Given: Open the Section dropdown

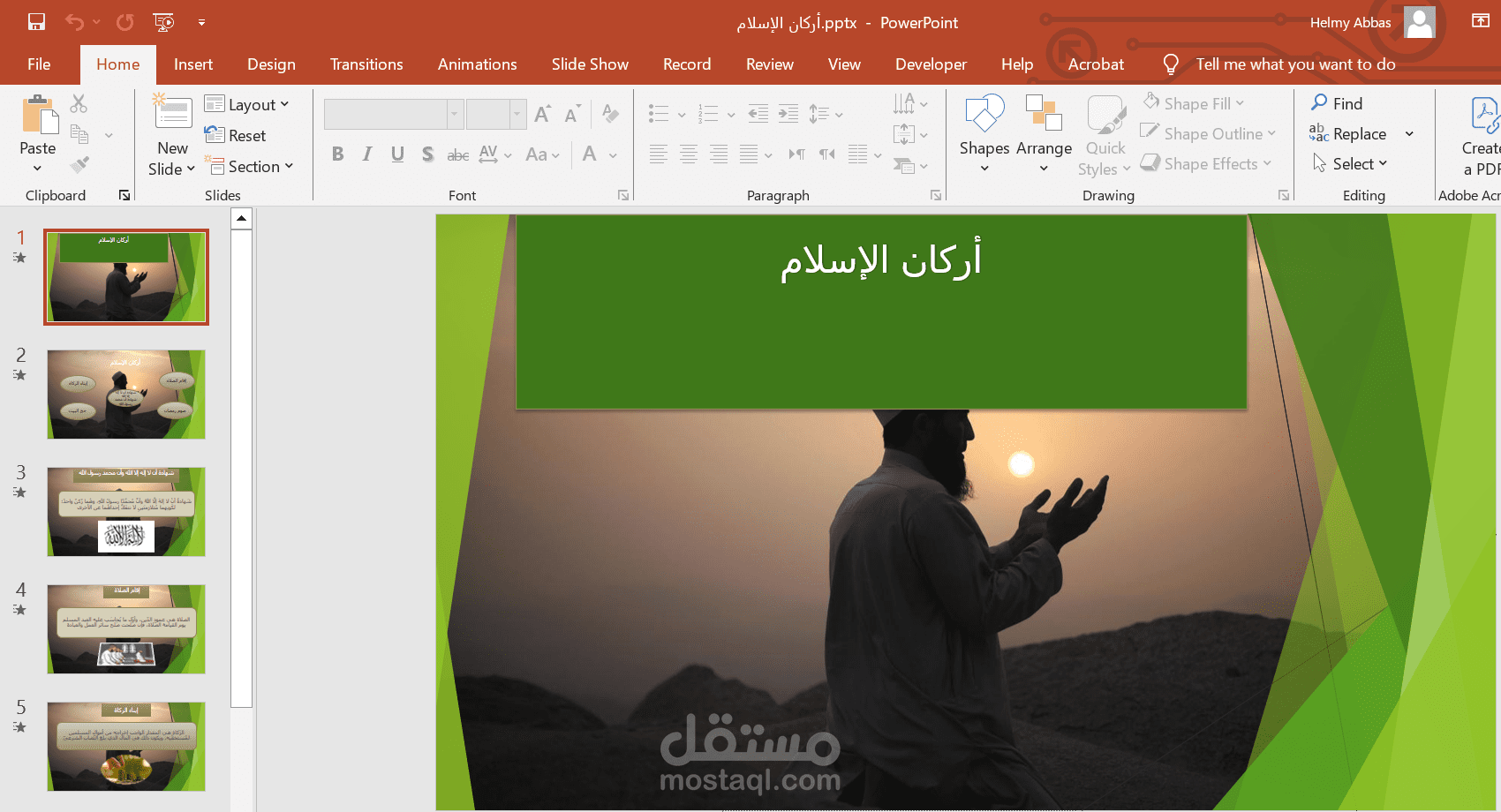Looking at the screenshot, I should (249, 166).
